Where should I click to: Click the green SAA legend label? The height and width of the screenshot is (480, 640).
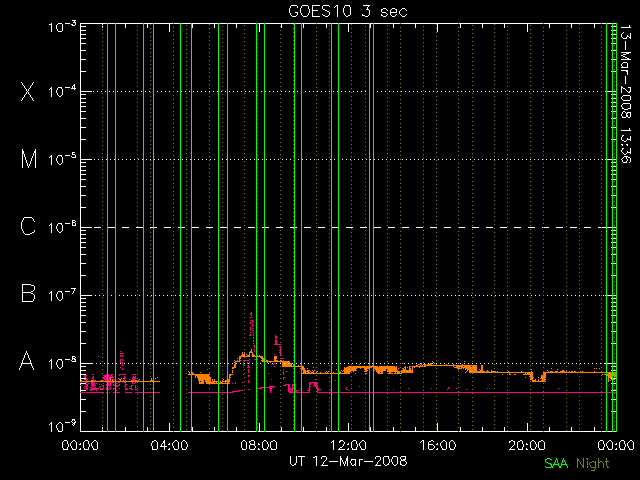pyautogui.click(x=556, y=463)
